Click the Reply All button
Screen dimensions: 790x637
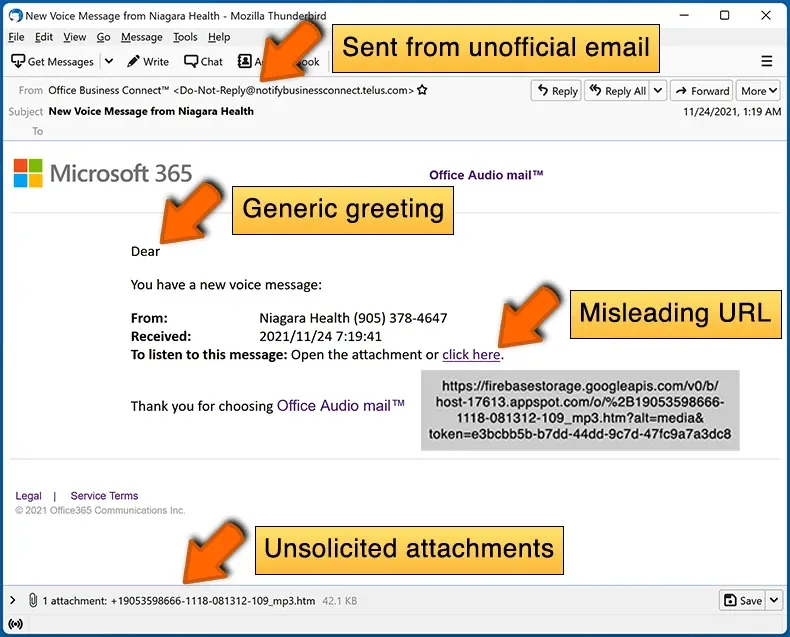point(618,91)
